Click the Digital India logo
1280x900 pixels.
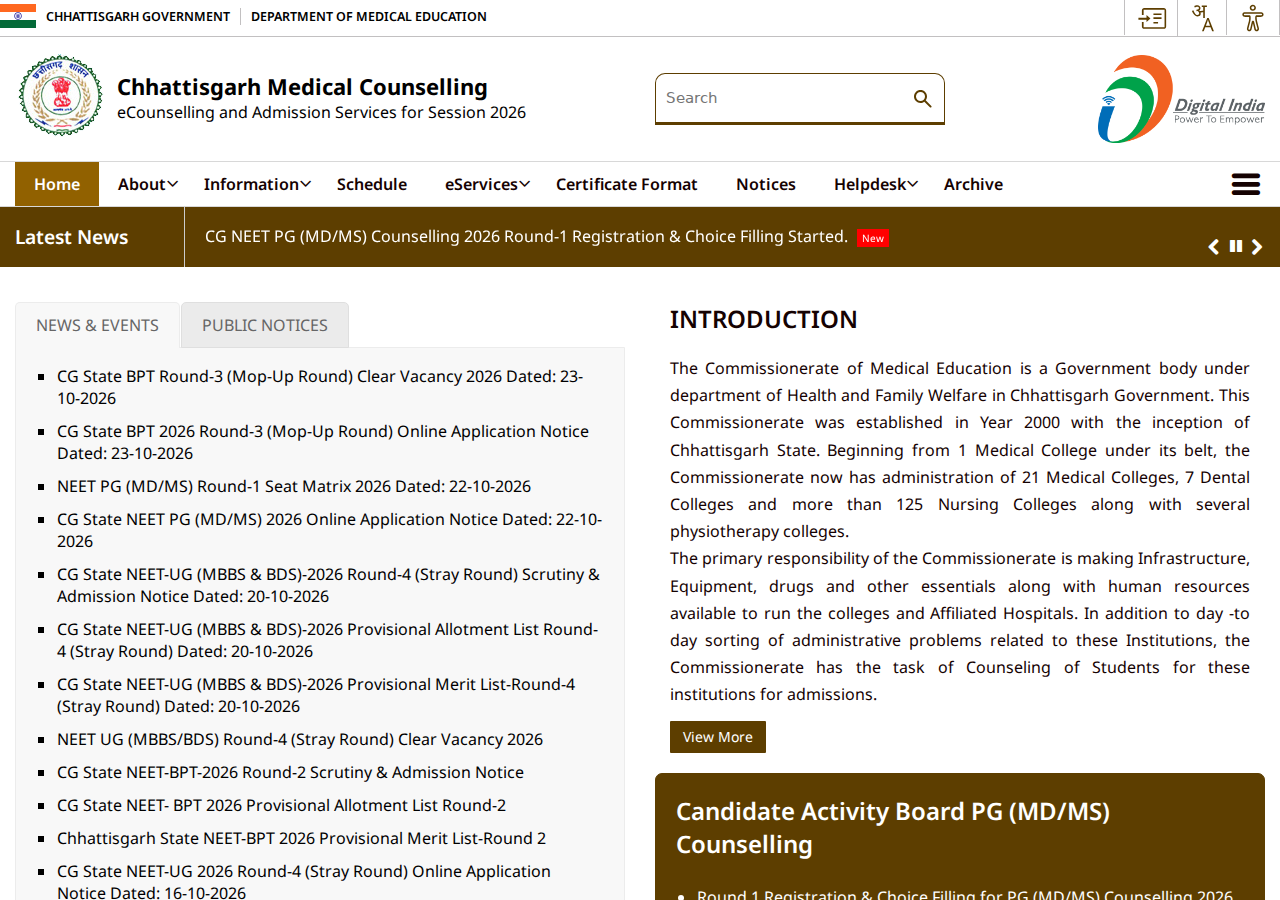pos(1181,99)
